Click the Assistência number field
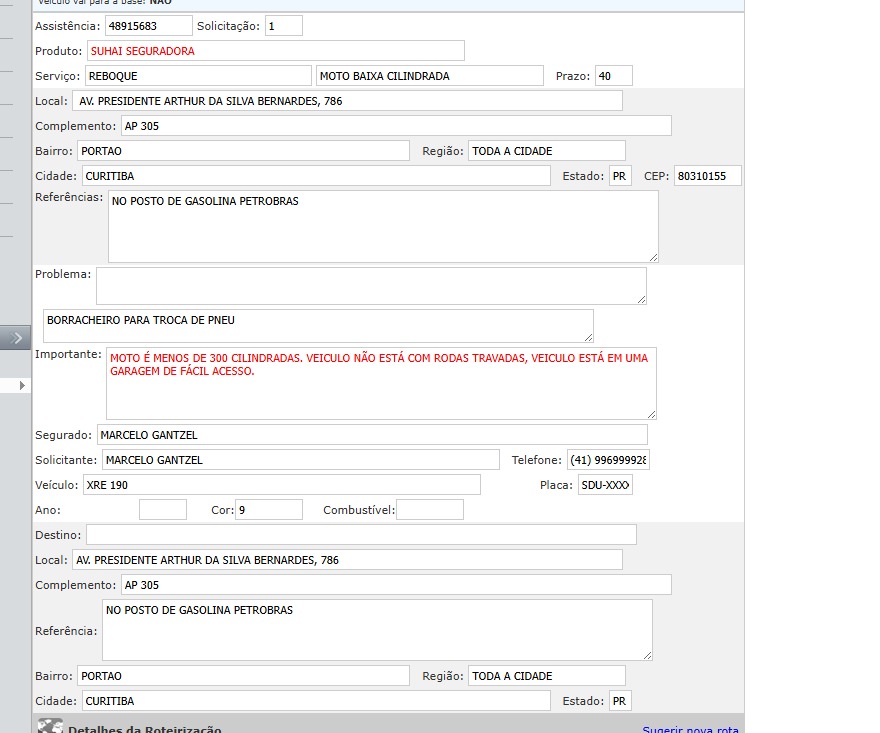Image resolution: width=880 pixels, height=733 pixels. pos(148,26)
